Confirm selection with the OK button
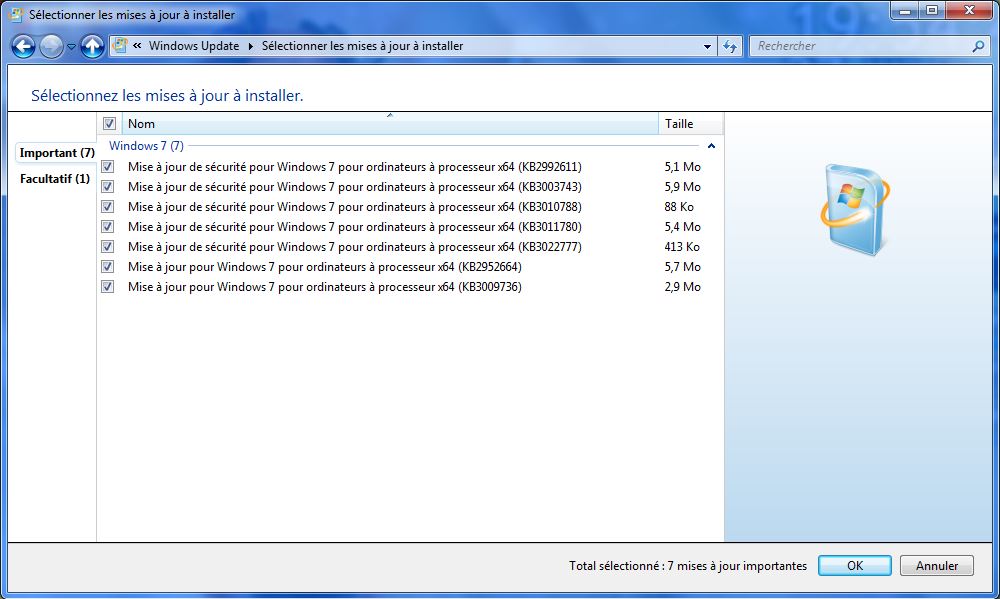Screen dimensions: 1000x599 [855, 566]
